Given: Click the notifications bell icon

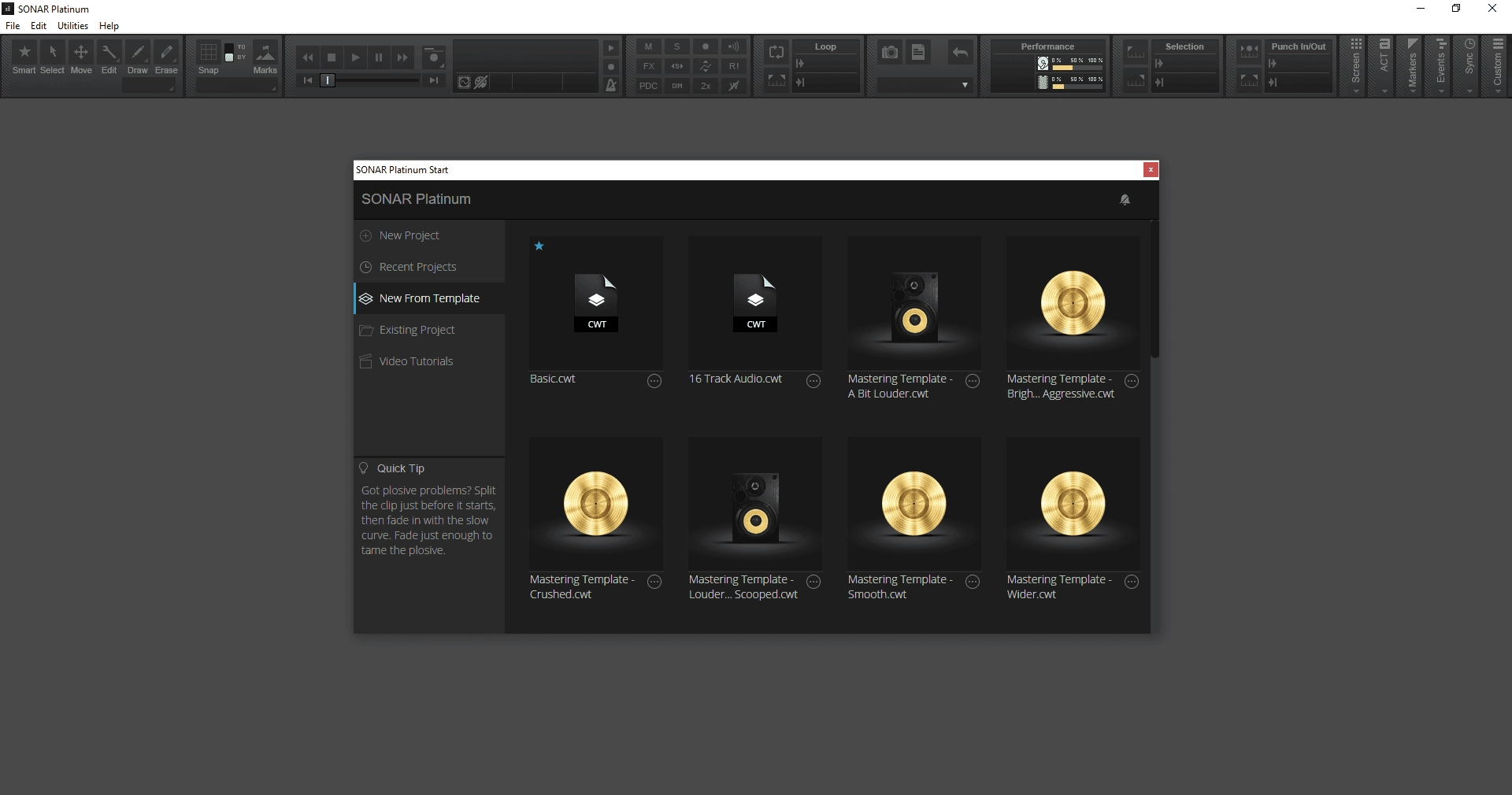Looking at the screenshot, I should tap(1125, 200).
